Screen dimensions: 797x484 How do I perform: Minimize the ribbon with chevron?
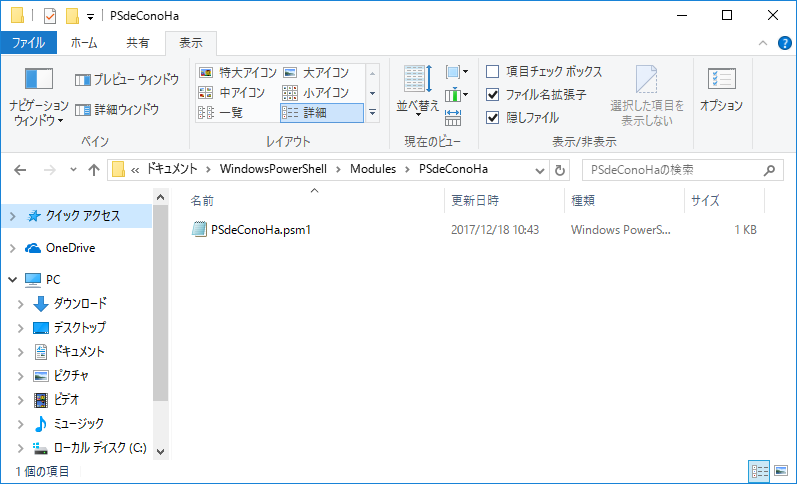click(x=763, y=43)
